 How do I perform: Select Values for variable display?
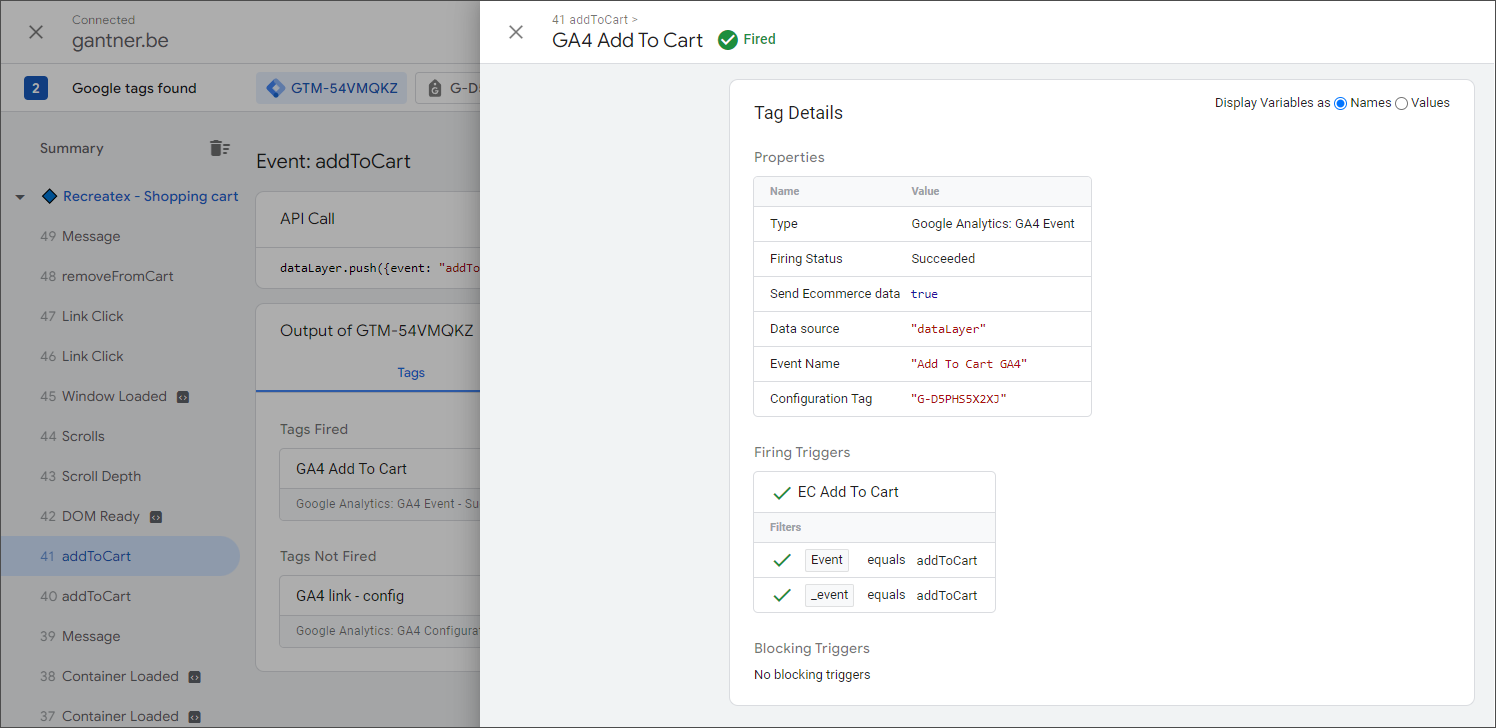(x=1401, y=103)
